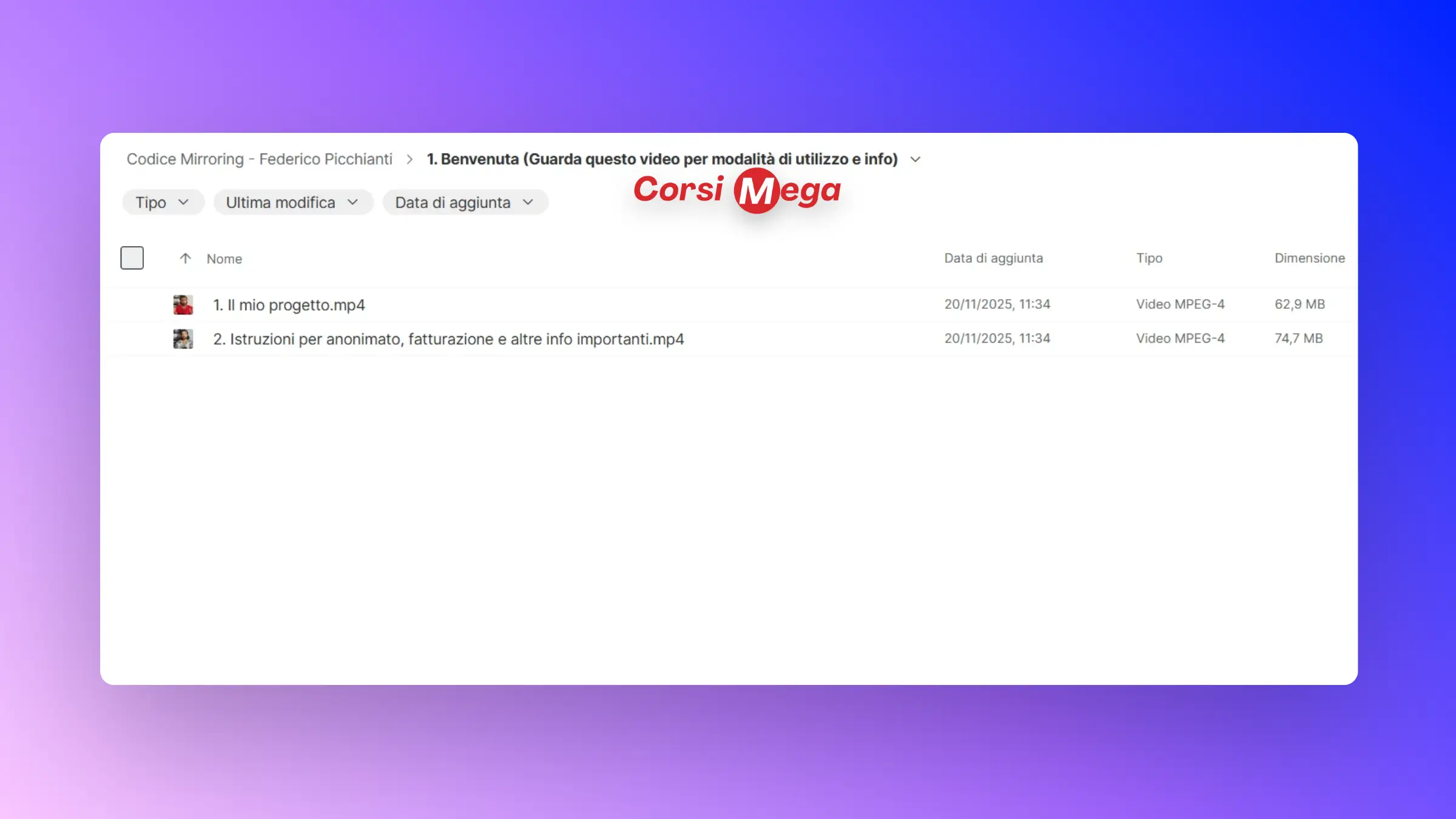
Task: Open file 1. Il mio progetto.mp4
Action: click(289, 305)
